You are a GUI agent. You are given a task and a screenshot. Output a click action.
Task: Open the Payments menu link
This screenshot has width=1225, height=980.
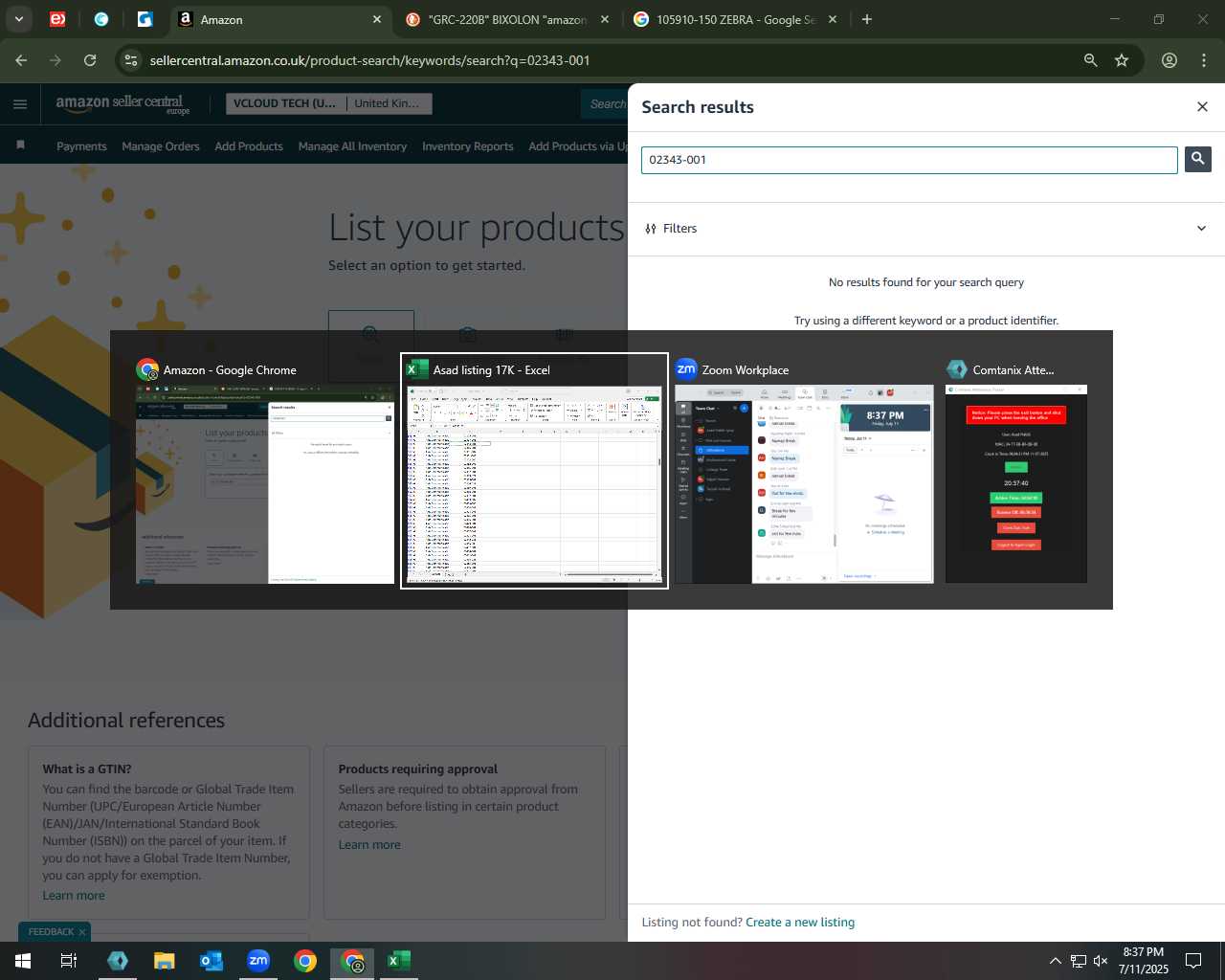pos(81,146)
